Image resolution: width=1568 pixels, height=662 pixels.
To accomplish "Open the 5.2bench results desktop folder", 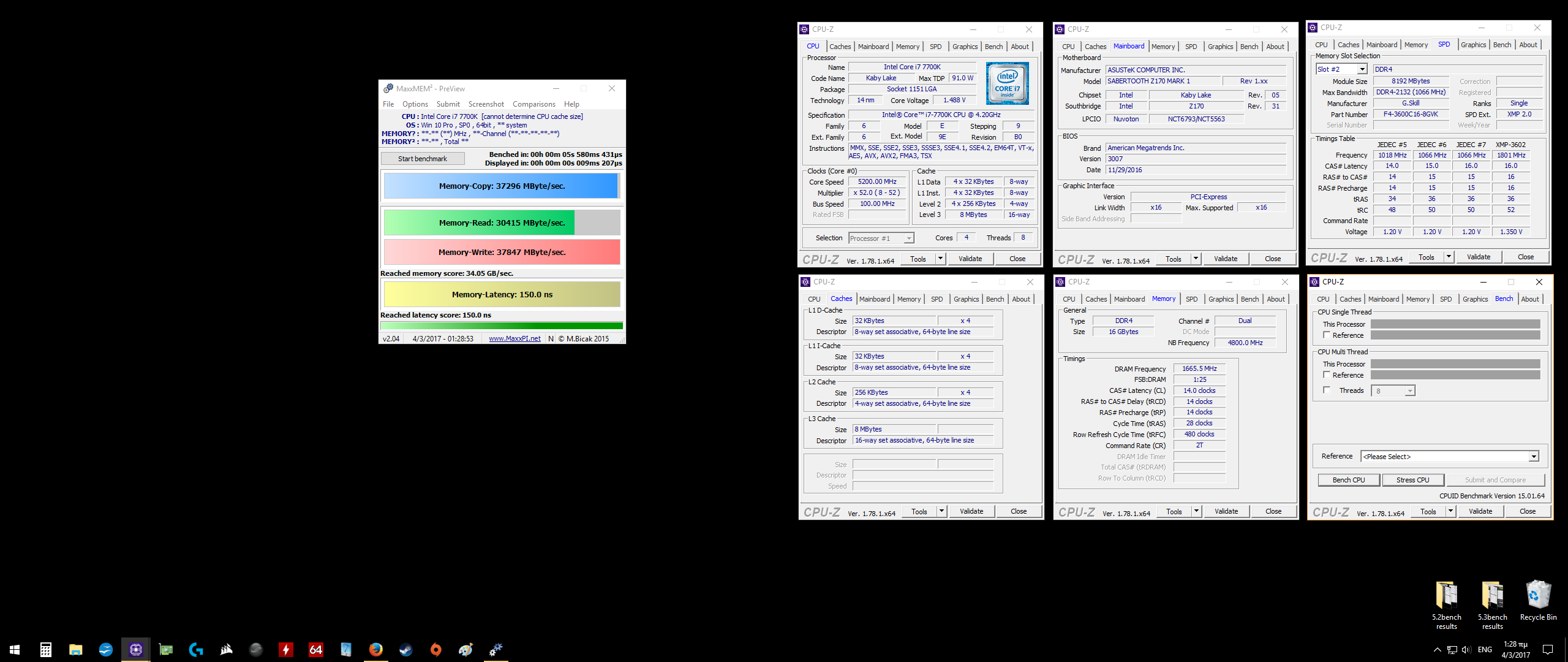I will (x=1447, y=604).
